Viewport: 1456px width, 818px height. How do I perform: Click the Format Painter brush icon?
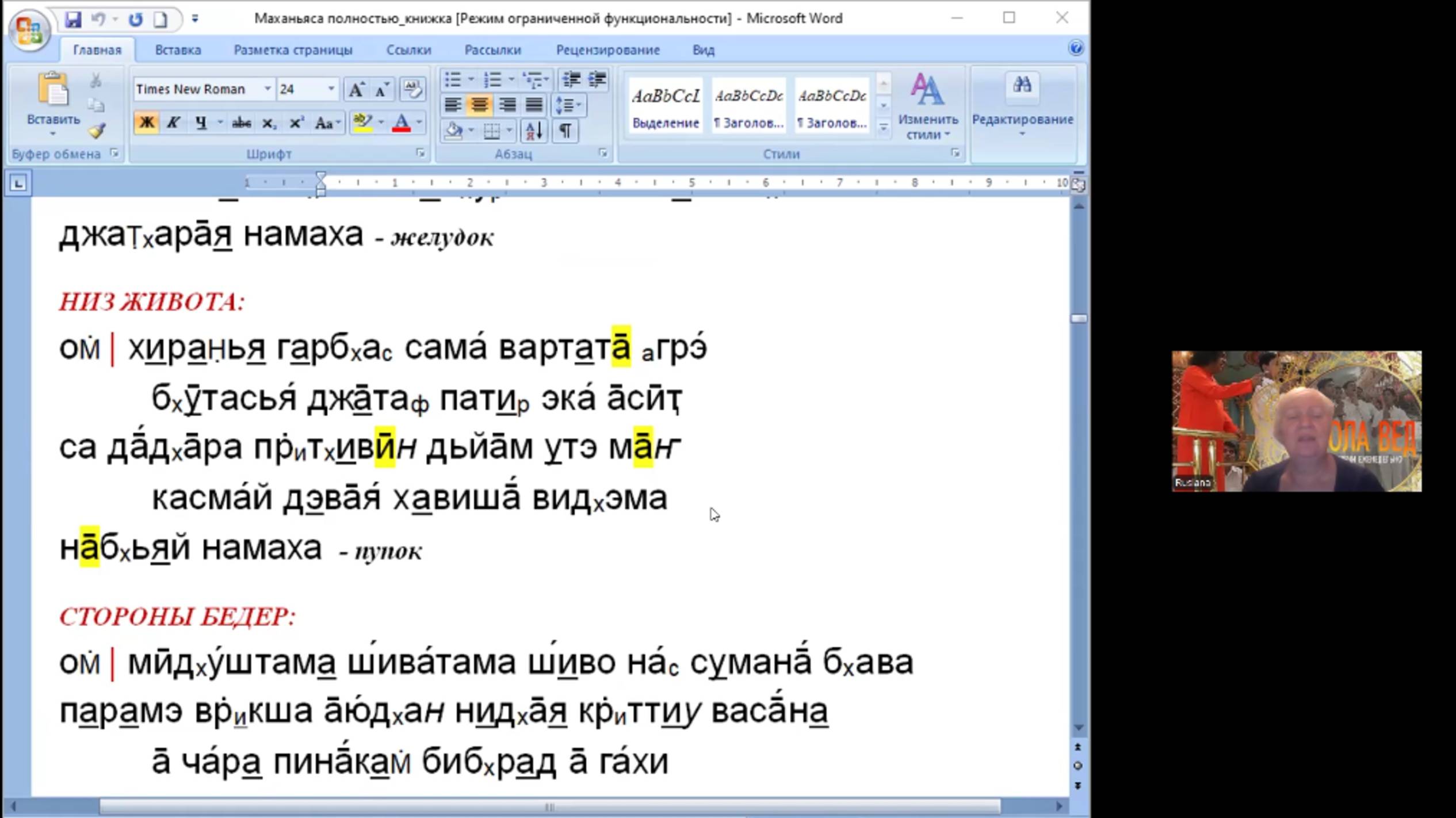point(97,131)
